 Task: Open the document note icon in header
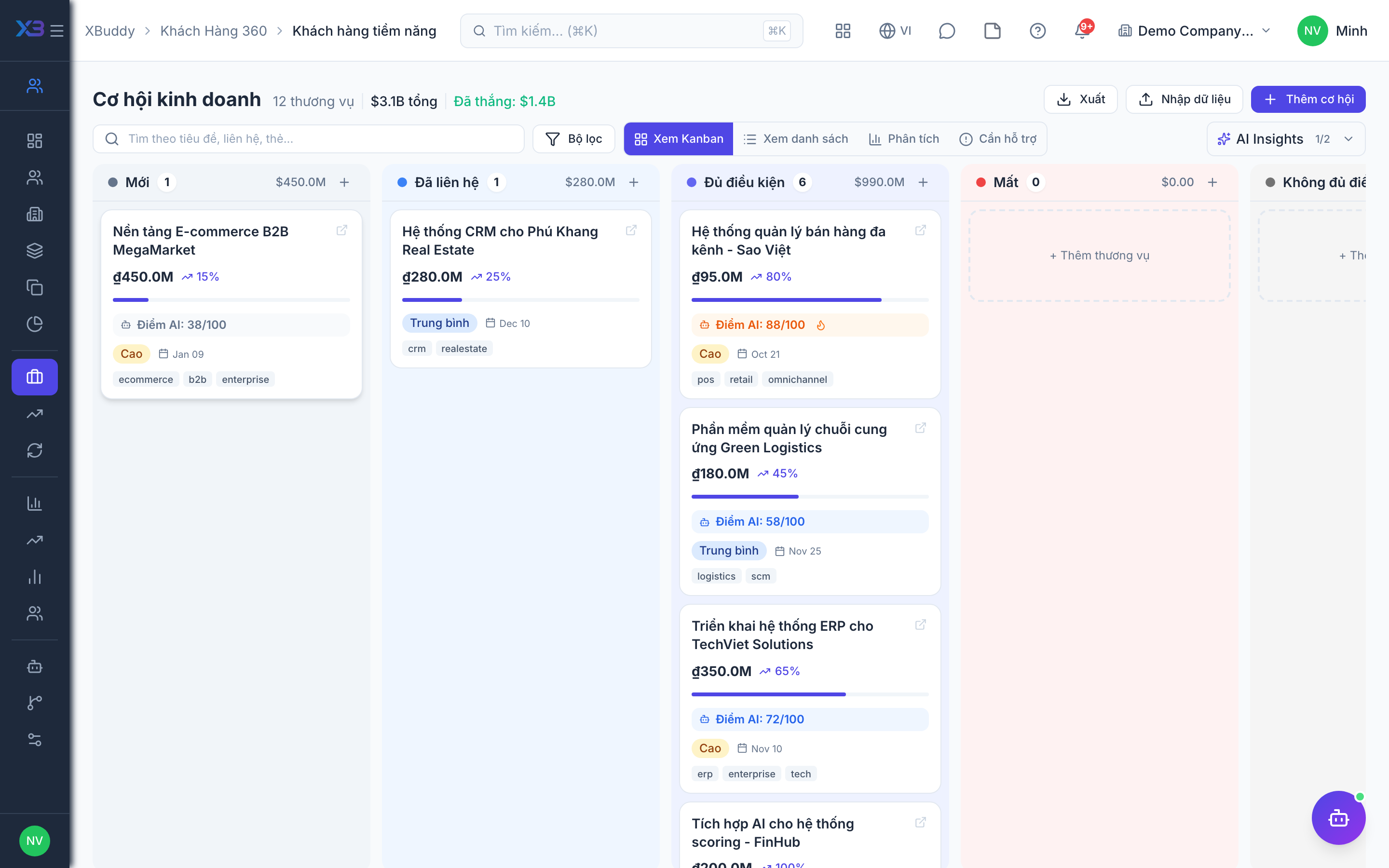pyautogui.click(x=993, y=30)
